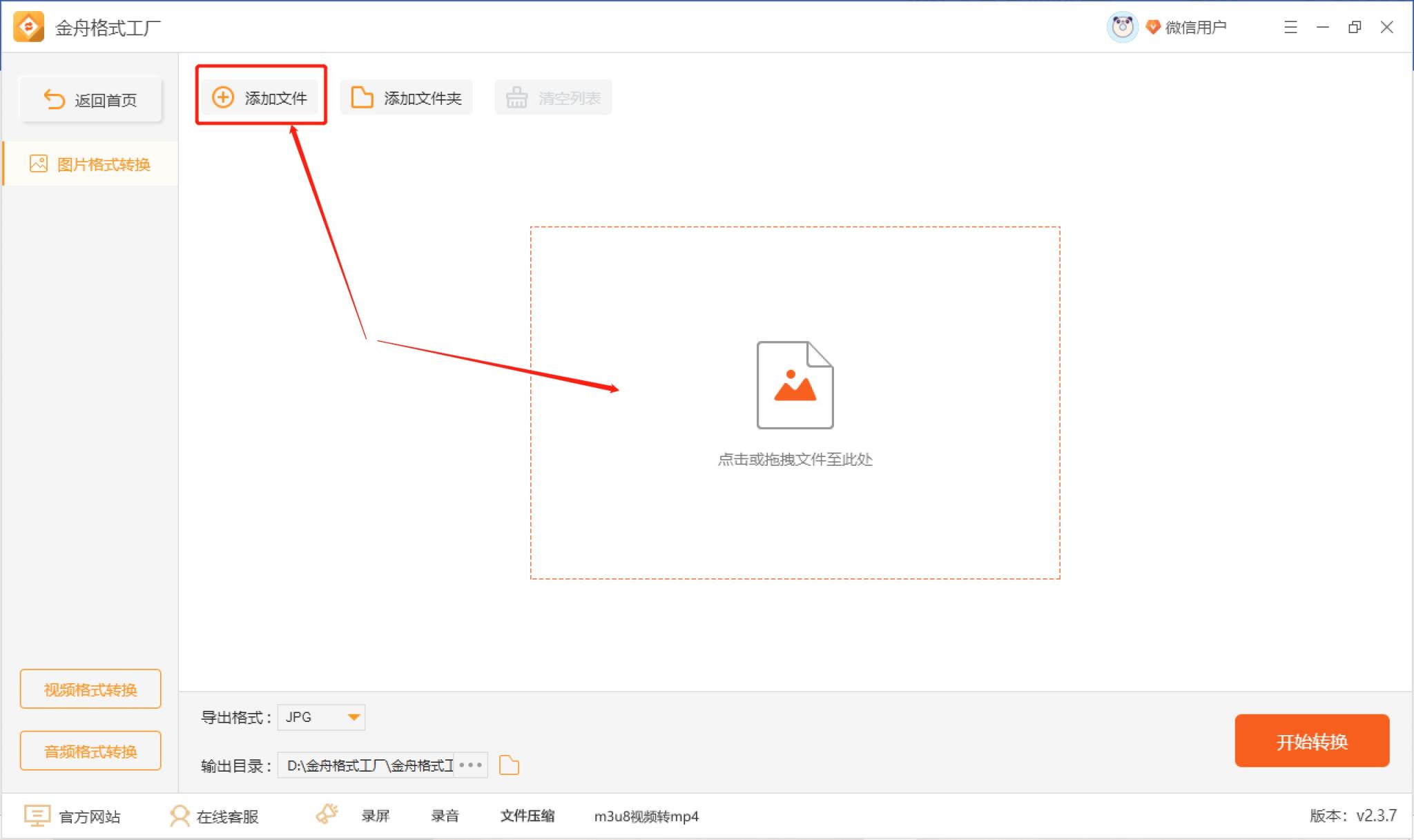
Task: Open the 文件压缩 link
Action: pos(527,816)
